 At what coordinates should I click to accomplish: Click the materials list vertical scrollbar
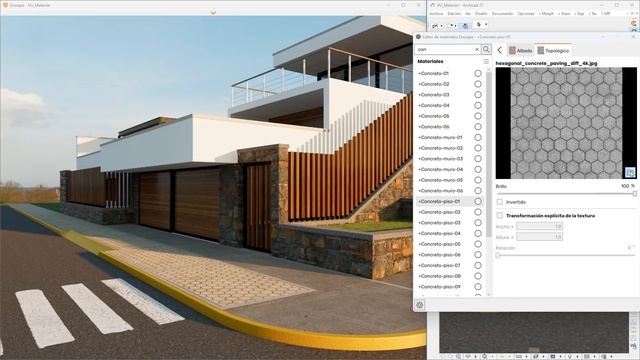click(x=489, y=155)
